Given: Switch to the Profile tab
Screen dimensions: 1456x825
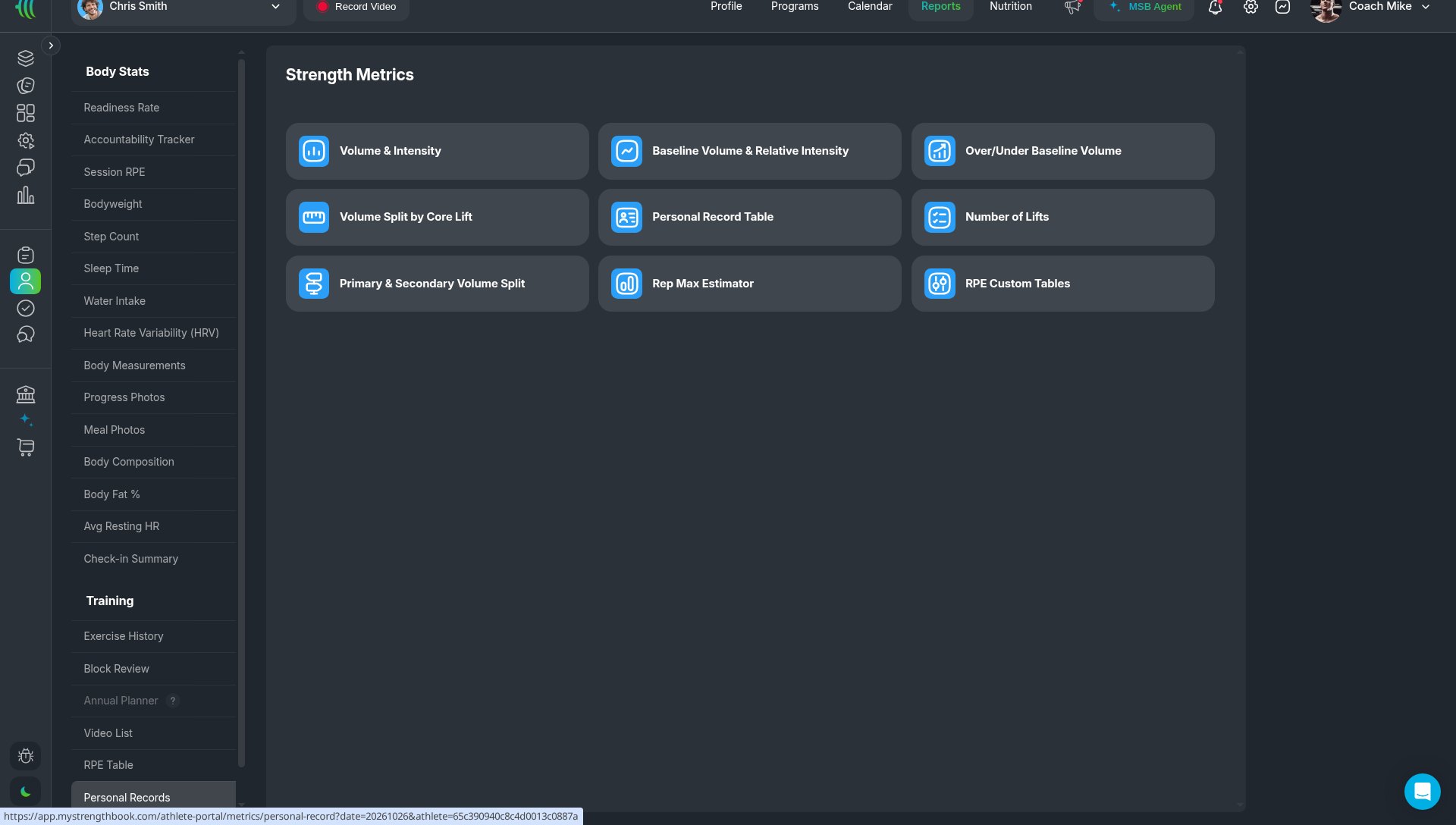Looking at the screenshot, I should (x=726, y=7).
